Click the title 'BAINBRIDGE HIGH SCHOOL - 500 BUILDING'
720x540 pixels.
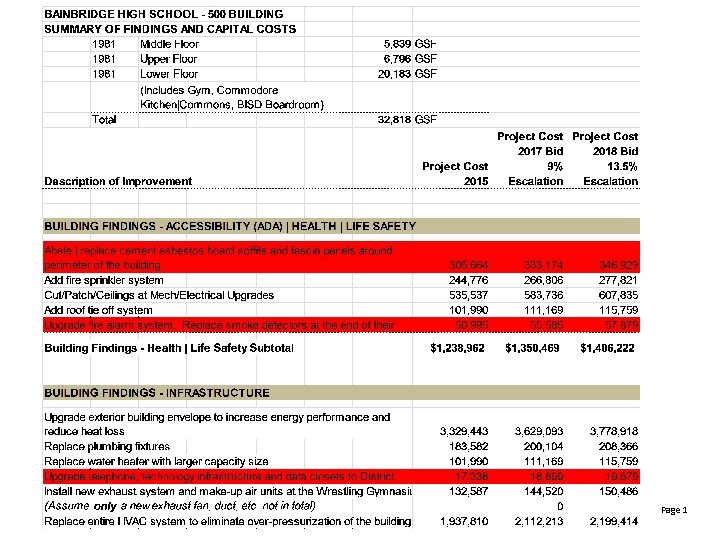point(163,14)
